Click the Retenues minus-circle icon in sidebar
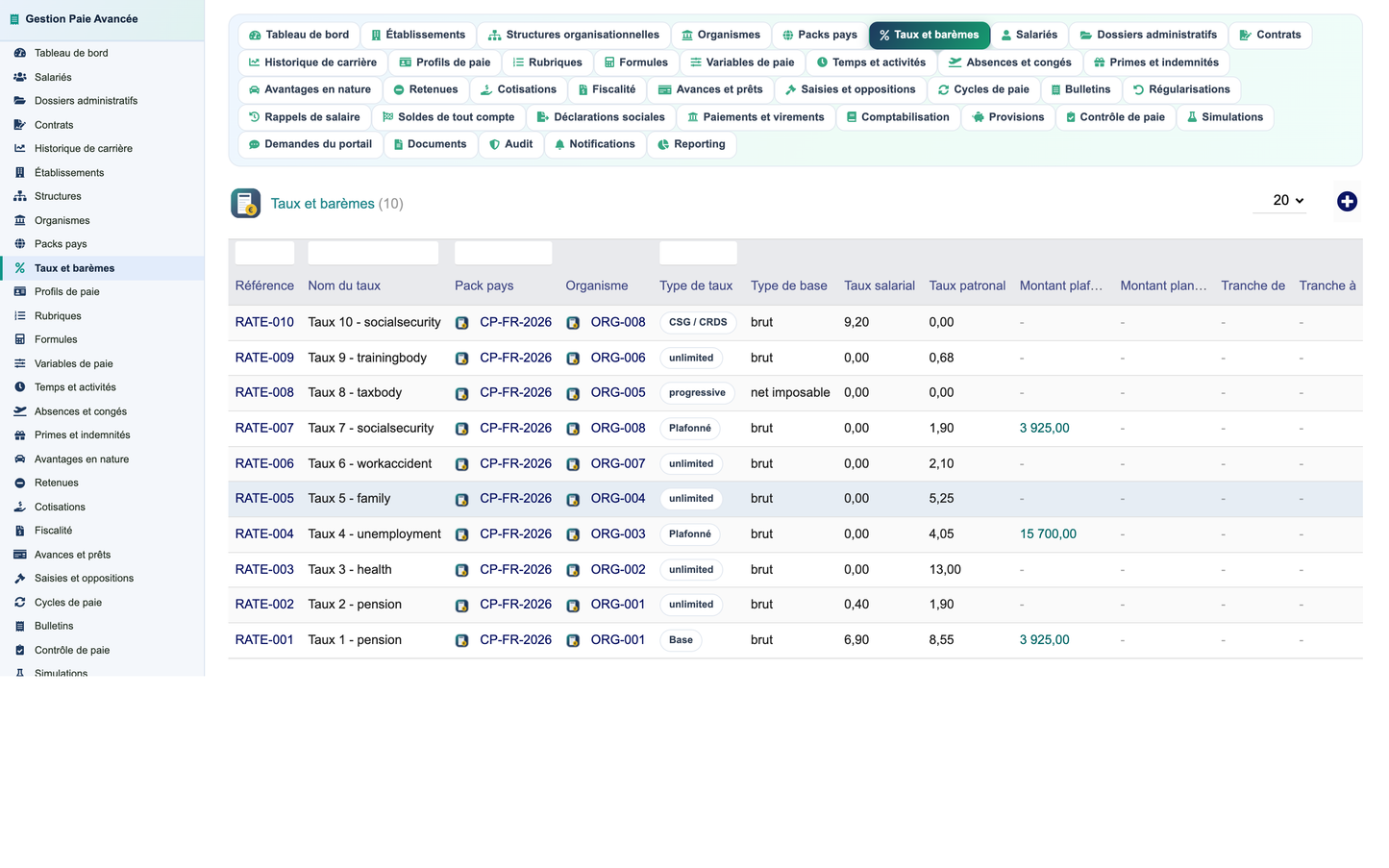Image resolution: width=1389 pixels, height=868 pixels. coord(20,483)
